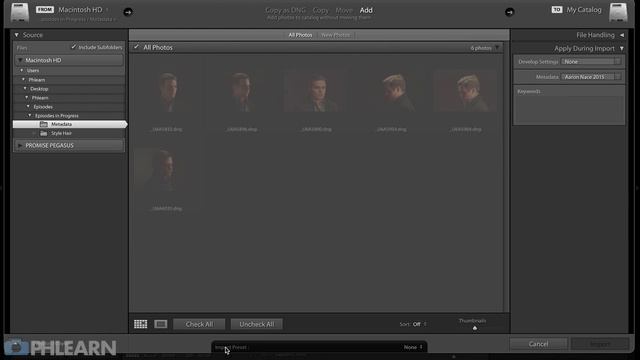Toggle the All Photos checkmark header

(136, 47)
